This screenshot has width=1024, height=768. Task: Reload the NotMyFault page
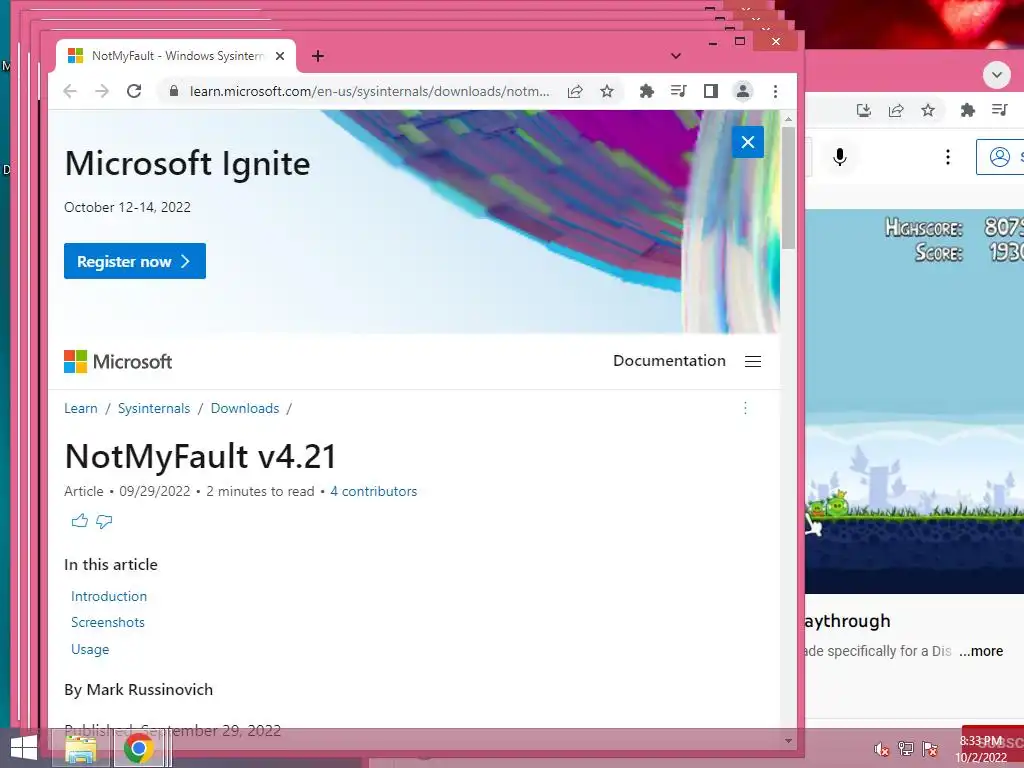134,91
